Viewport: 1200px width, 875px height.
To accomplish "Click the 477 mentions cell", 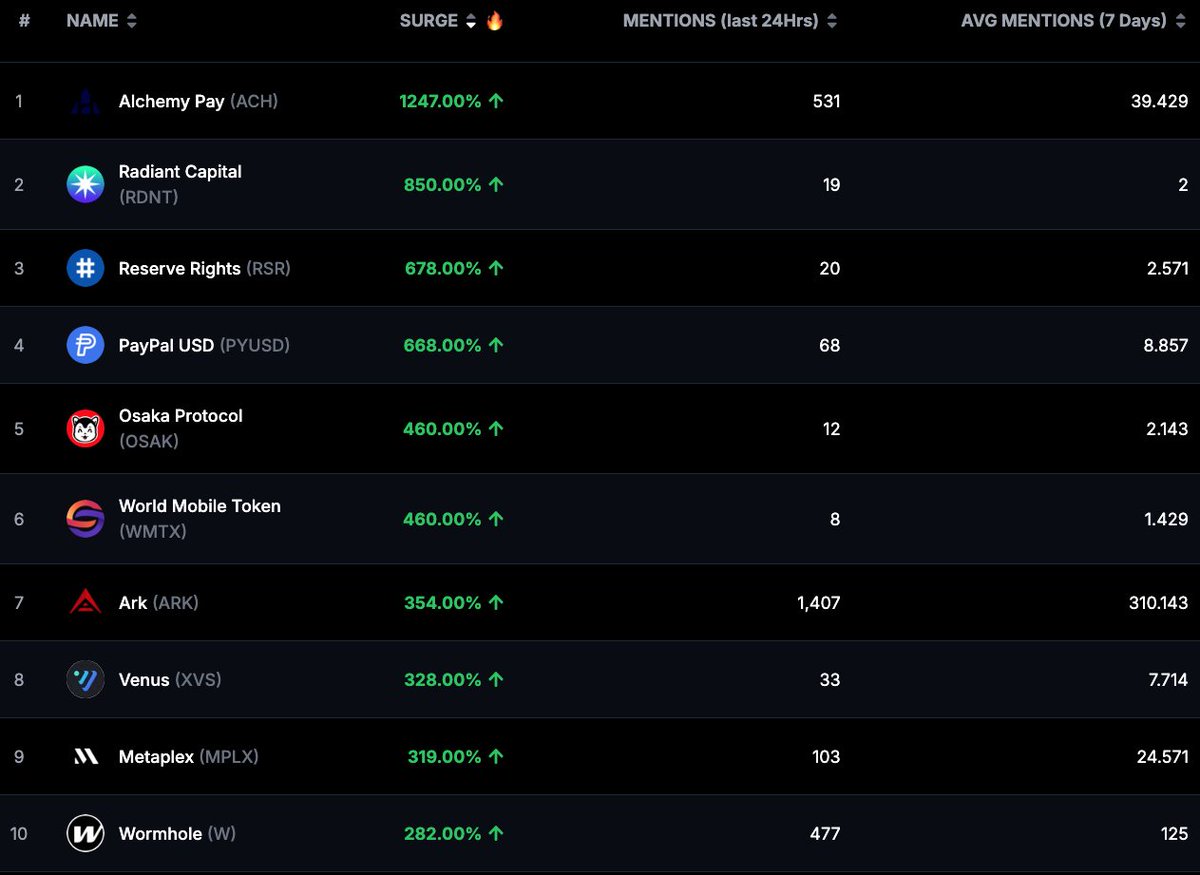I will pos(825,834).
